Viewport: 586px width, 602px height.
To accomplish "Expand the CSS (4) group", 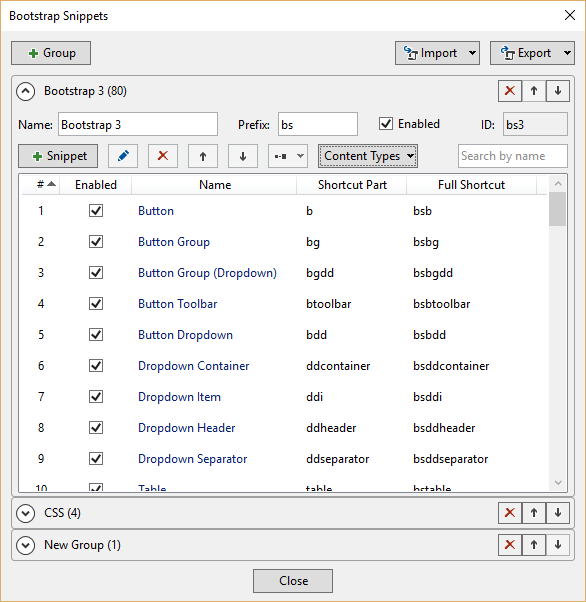I will point(26,513).
